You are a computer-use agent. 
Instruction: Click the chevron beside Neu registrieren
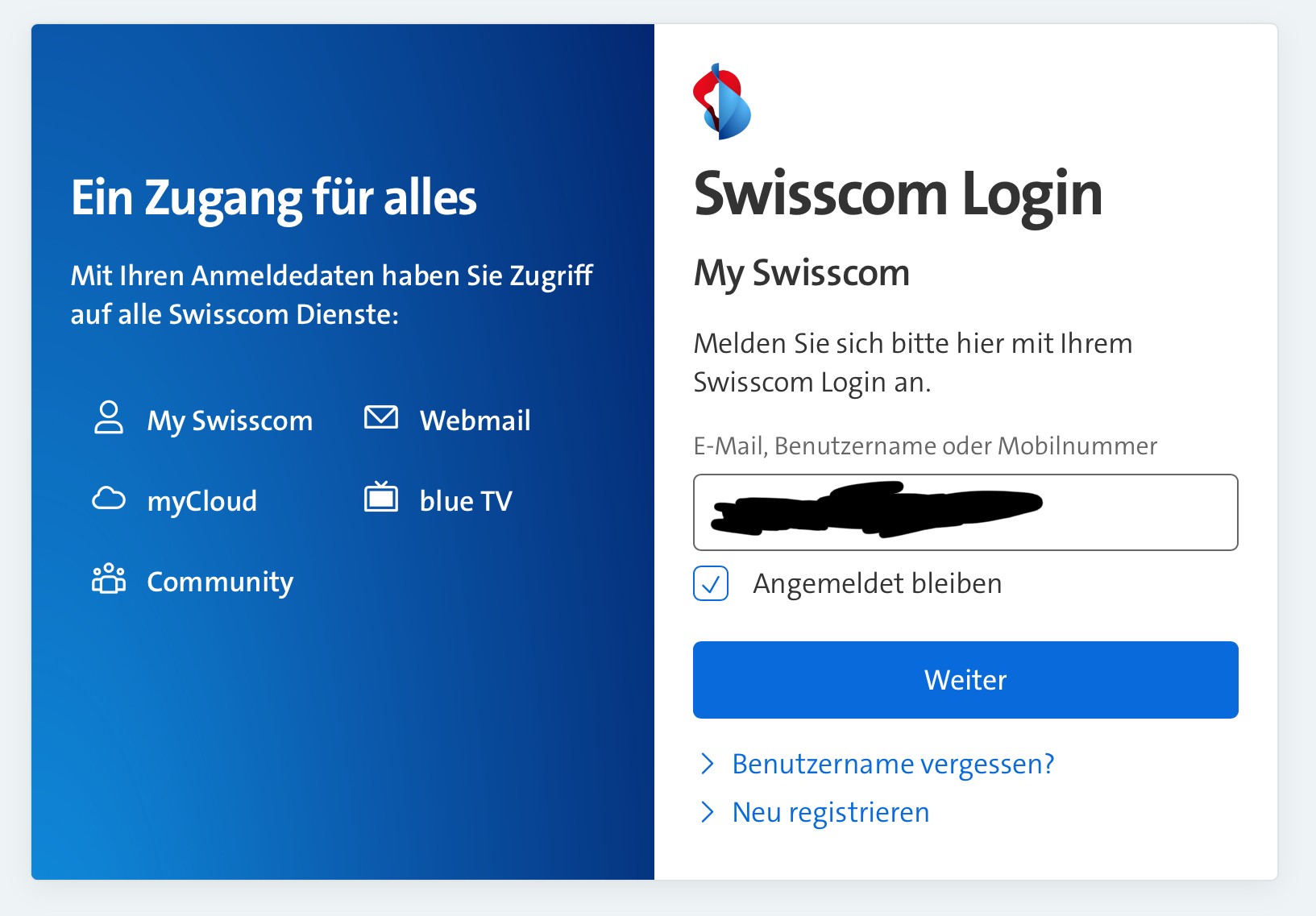[x=708, y=811]
